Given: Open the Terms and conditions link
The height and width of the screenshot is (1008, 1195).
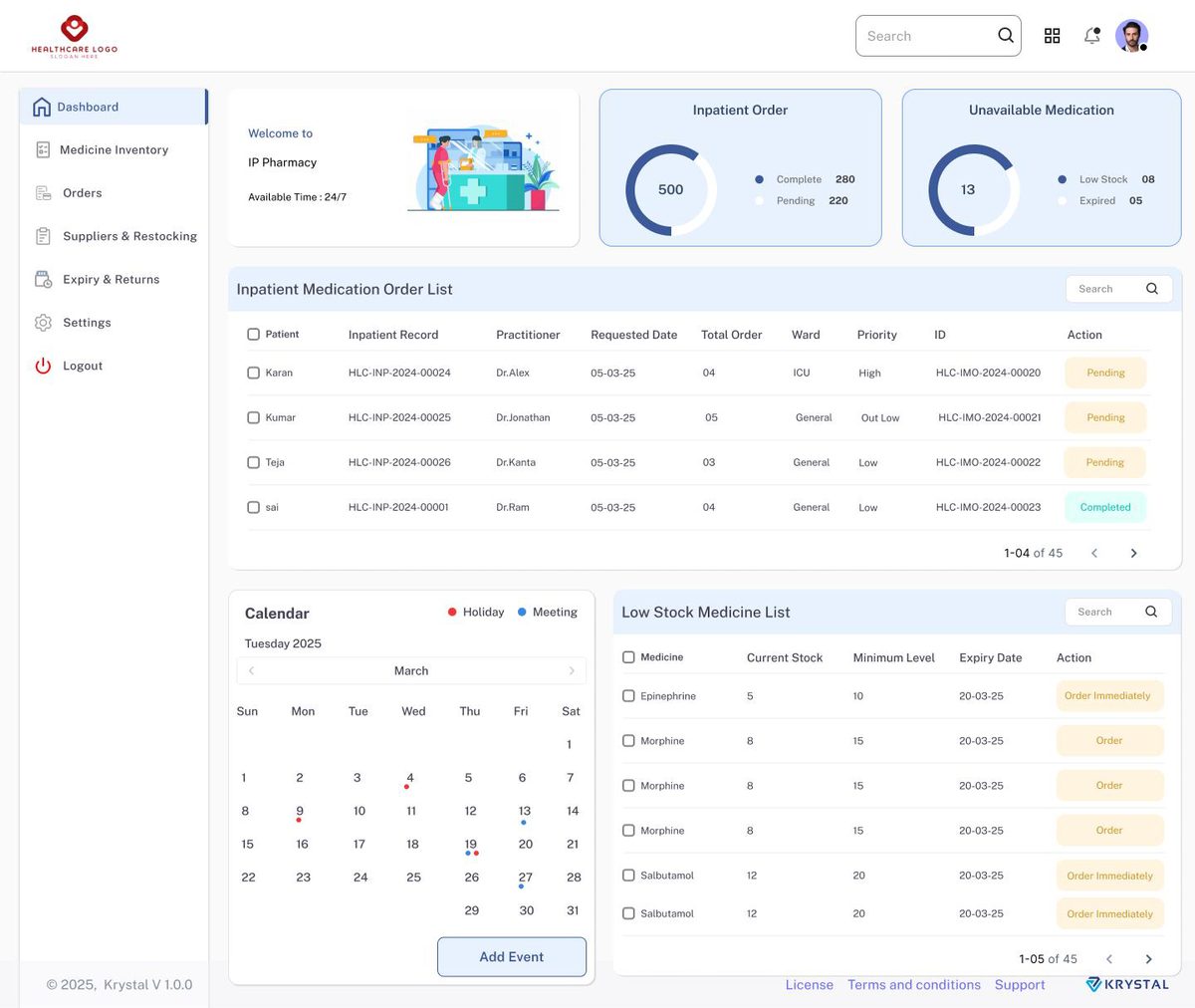Looking at the screenshot, I should click(x=914, y=984).
